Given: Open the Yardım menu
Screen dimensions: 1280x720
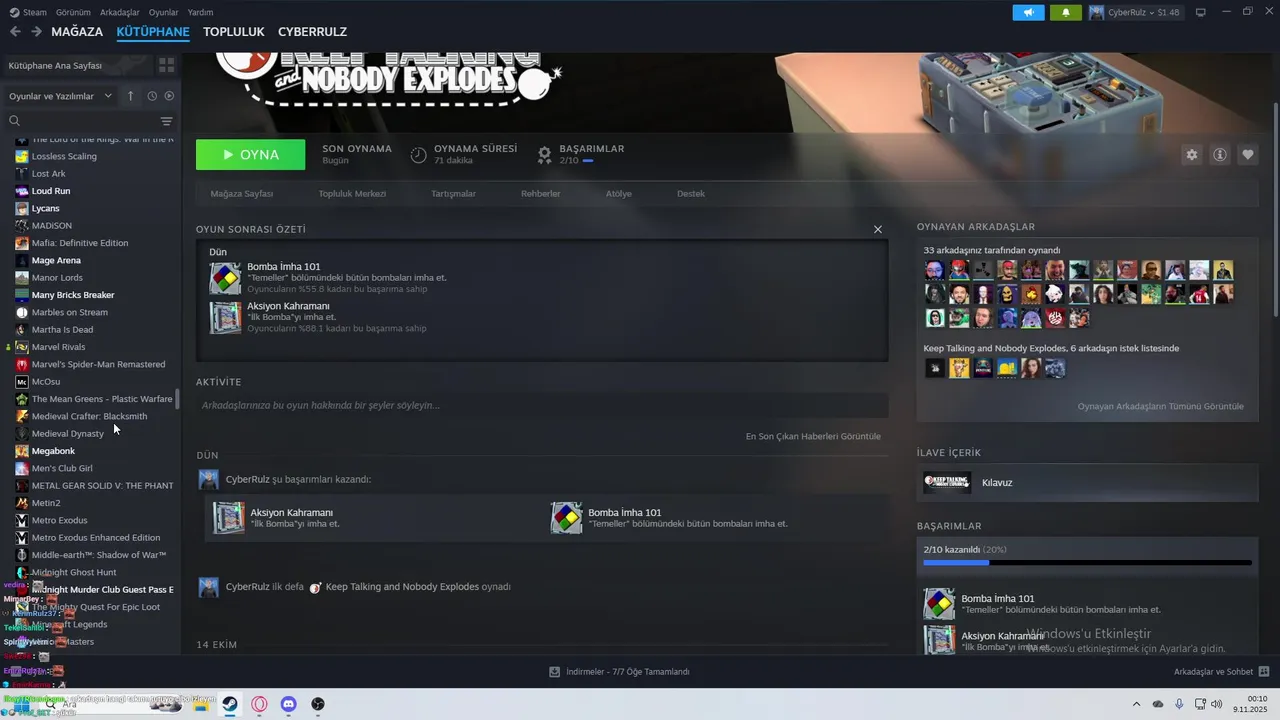Looking at the screenshot, I should (x=200, y=13).
